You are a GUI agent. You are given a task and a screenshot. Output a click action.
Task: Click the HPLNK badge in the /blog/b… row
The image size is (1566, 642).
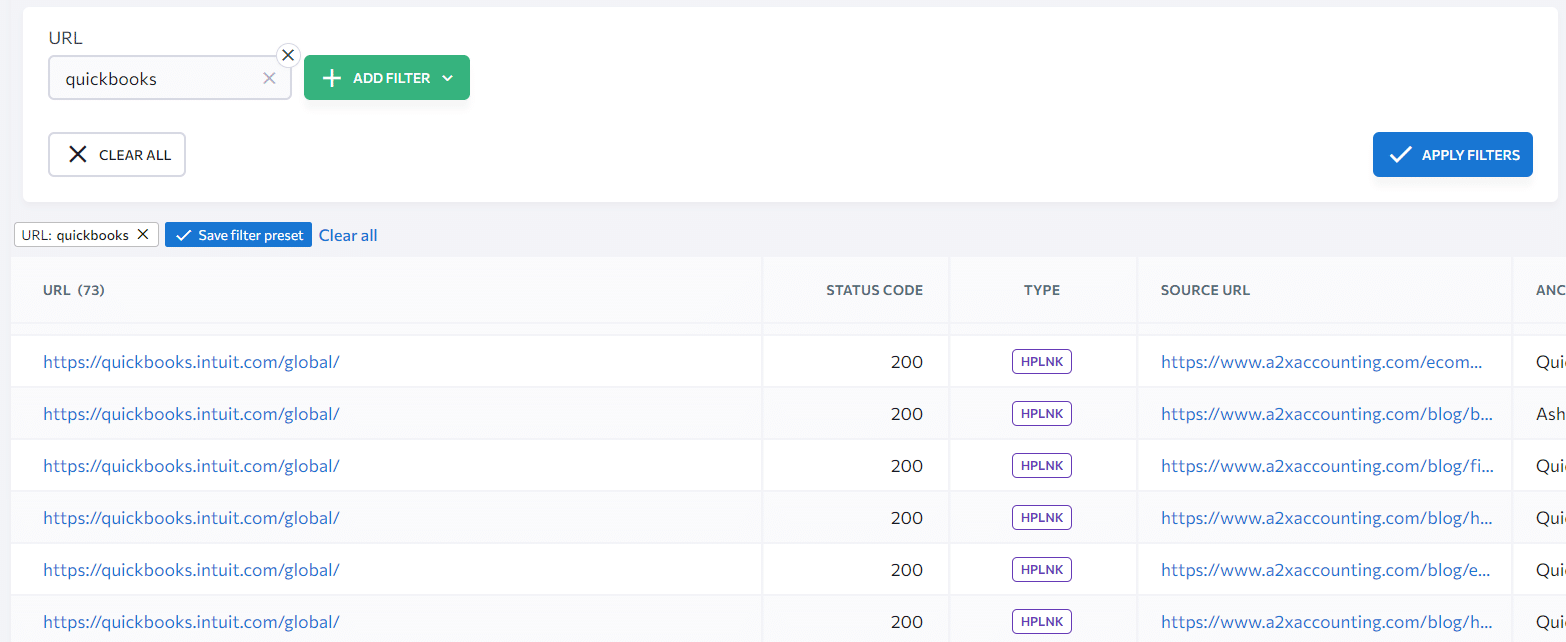[x=1042, y=414]
